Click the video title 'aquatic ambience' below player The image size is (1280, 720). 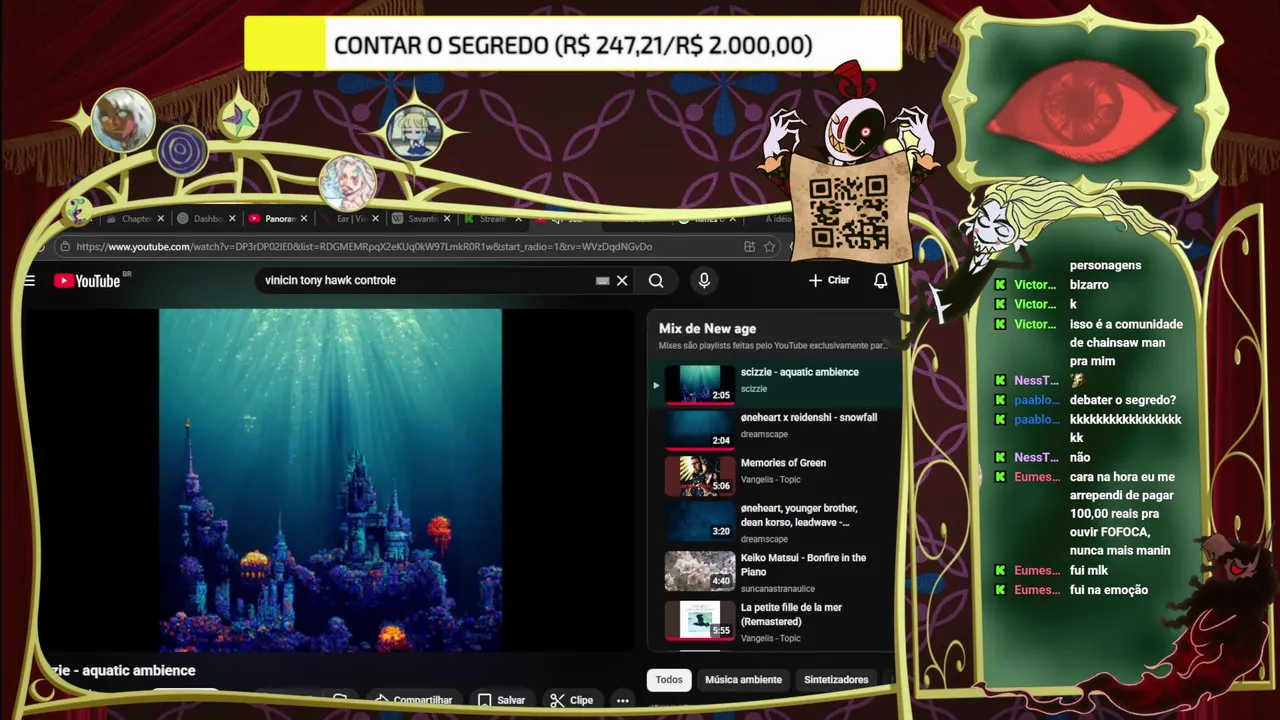pos(139,671)
